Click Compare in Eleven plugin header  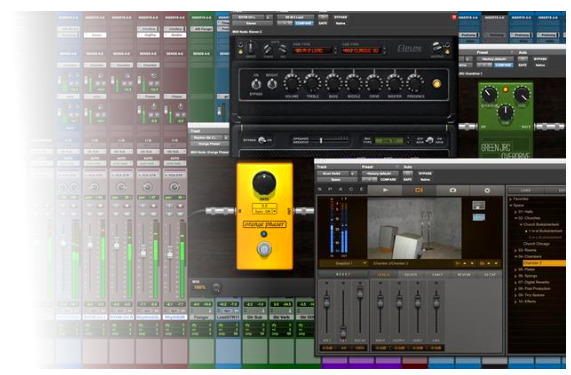303,23
